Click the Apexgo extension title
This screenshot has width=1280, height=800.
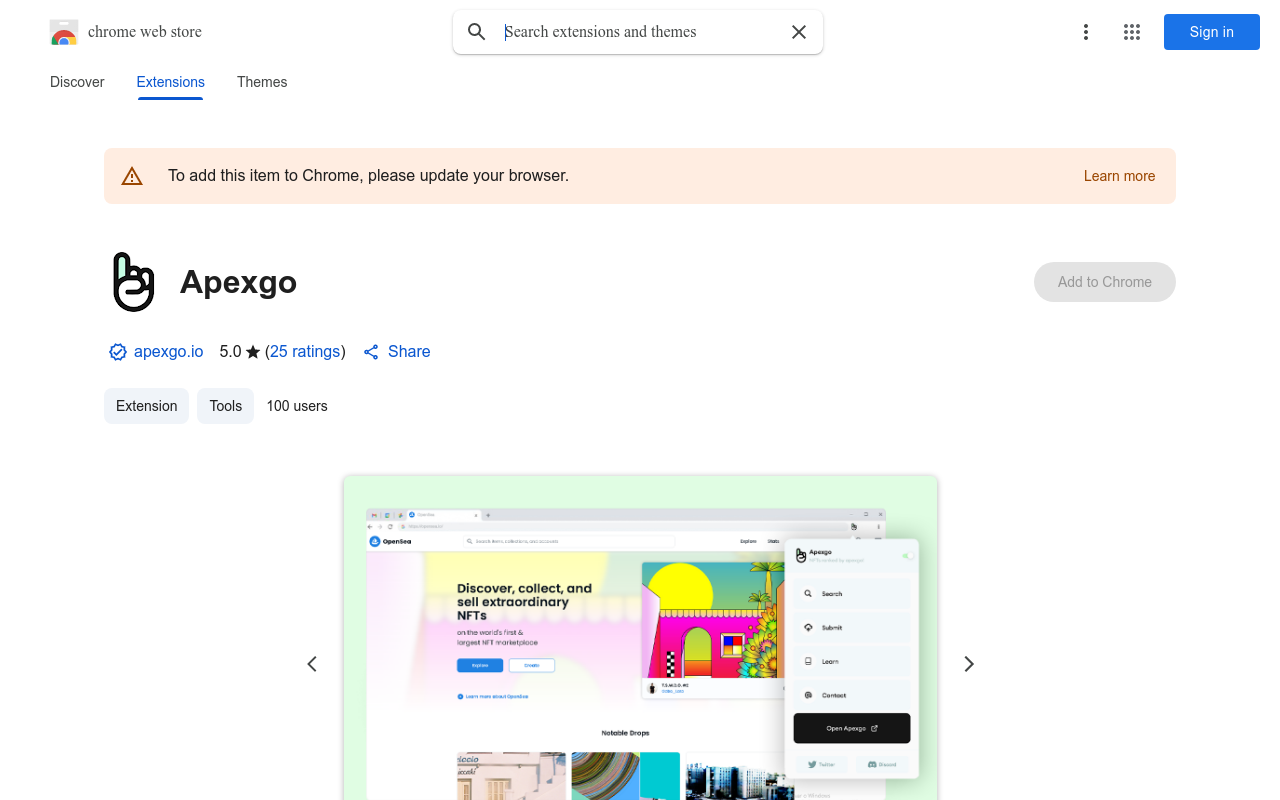(x=238, y=282)
